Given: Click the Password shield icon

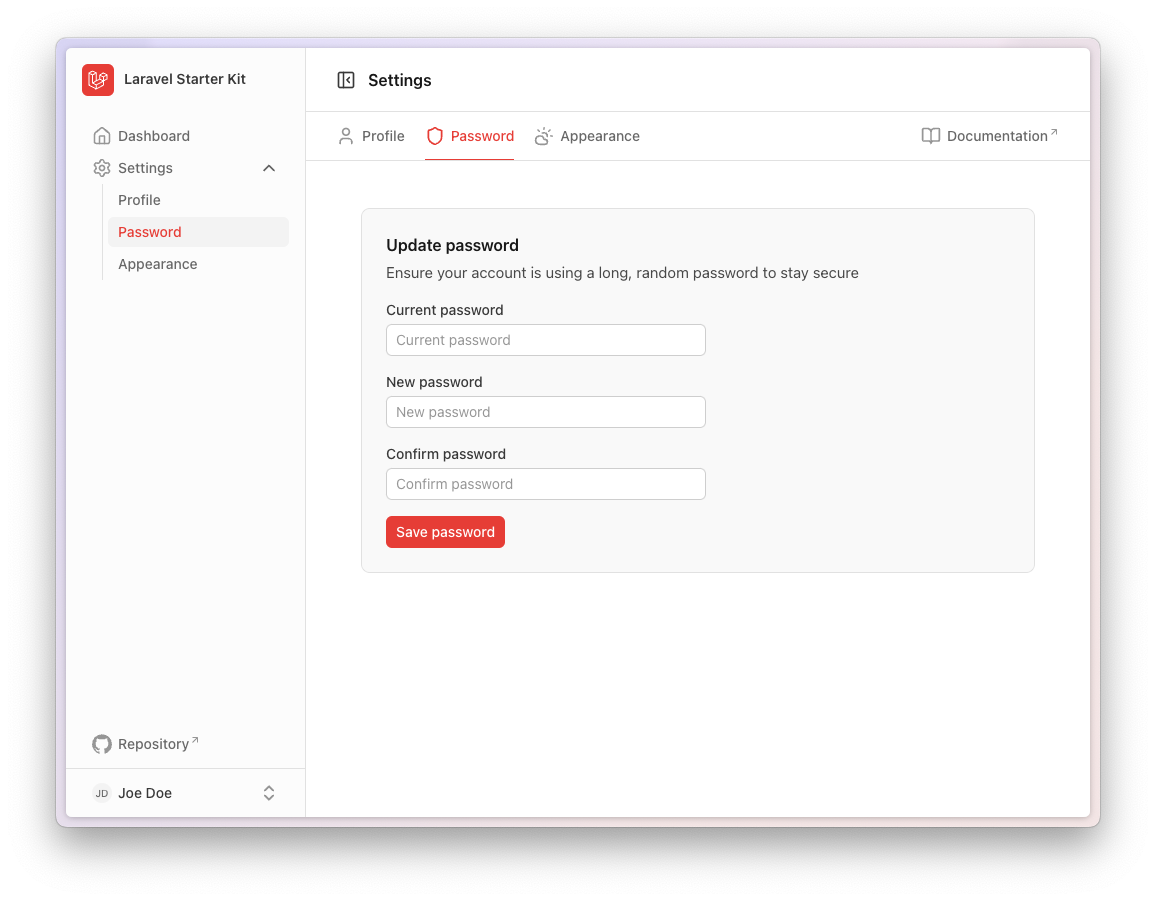Looking at the screenshot, I should coord(435,136).
